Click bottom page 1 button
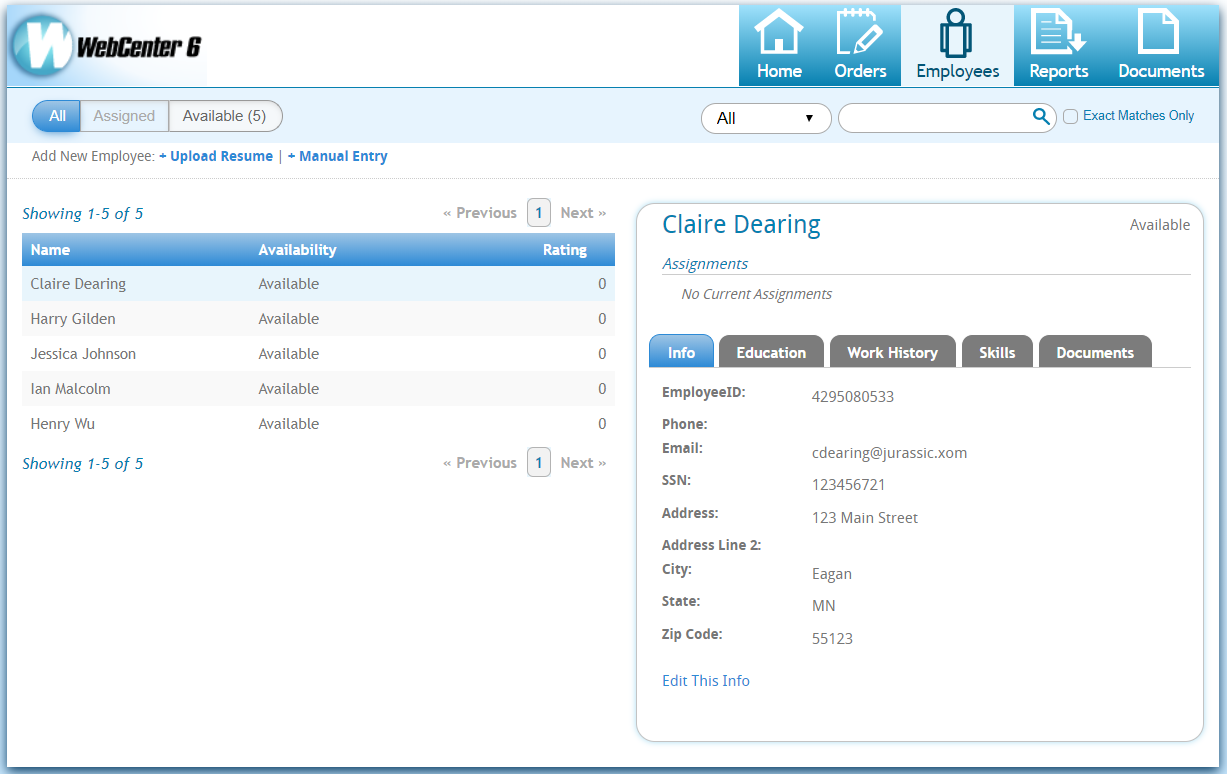 pyautogui.click(x=539, y=463)
